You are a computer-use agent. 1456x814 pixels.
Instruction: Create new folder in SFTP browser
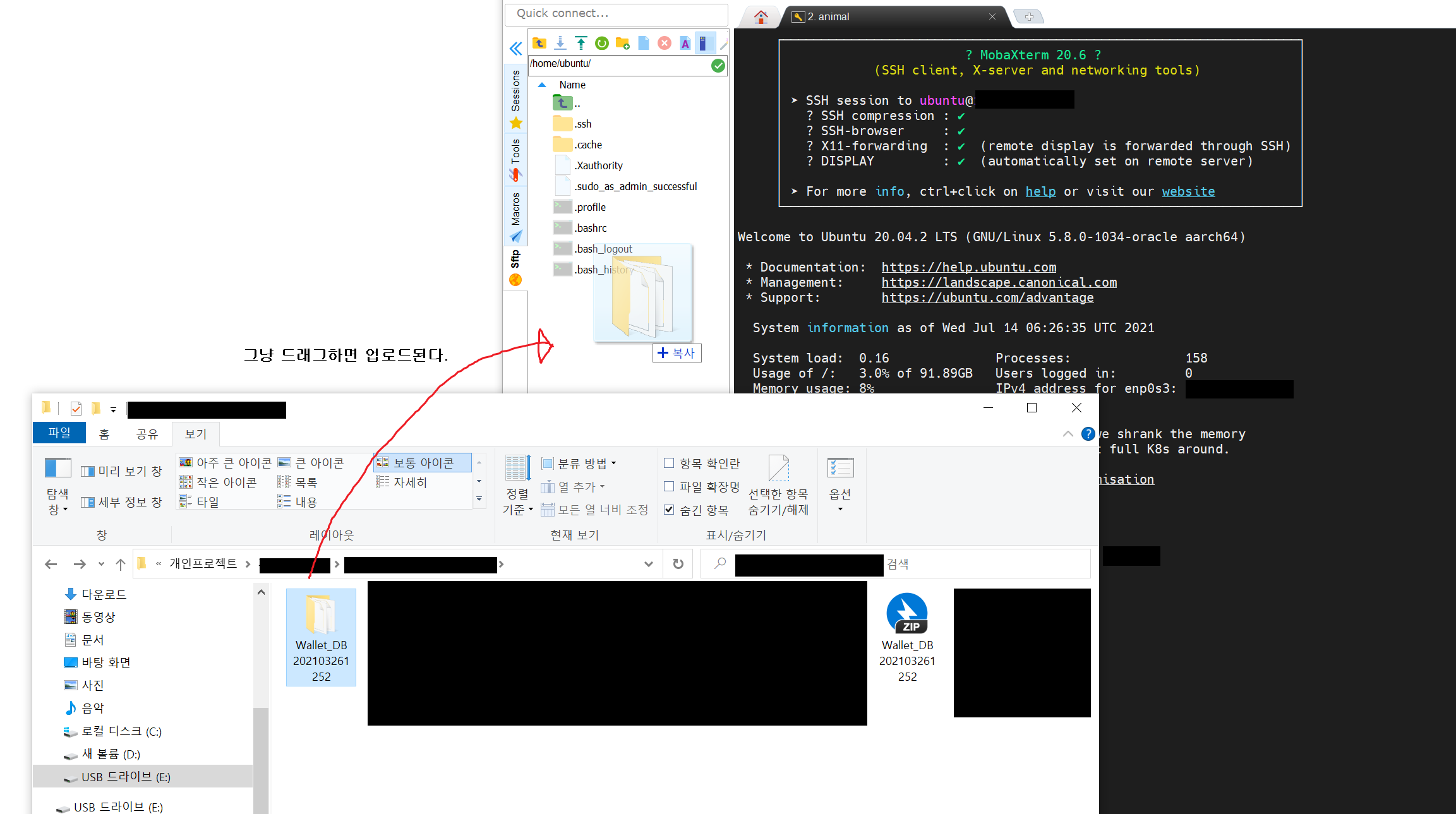pos(622,43)
